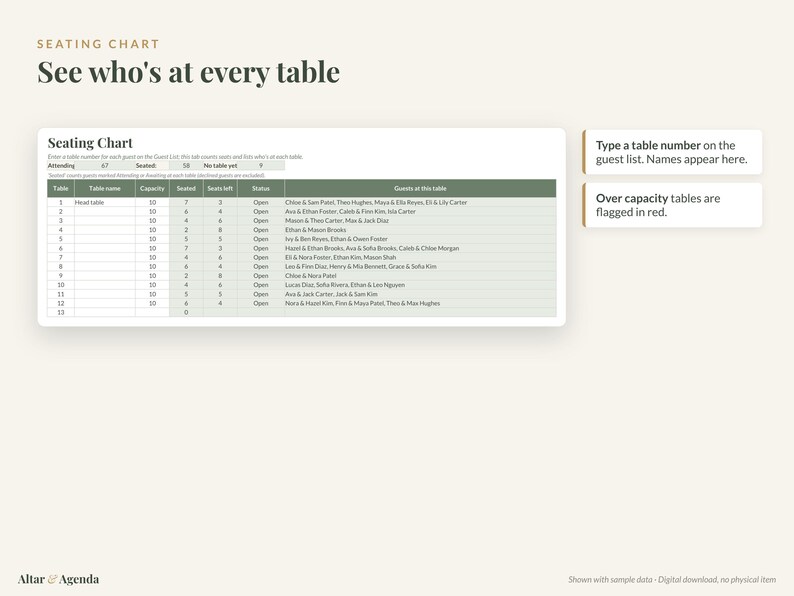The width and height of the screenshot is (794, 596).
Task: Select table number 7 in Table column
Action: (x=61, y=257)
